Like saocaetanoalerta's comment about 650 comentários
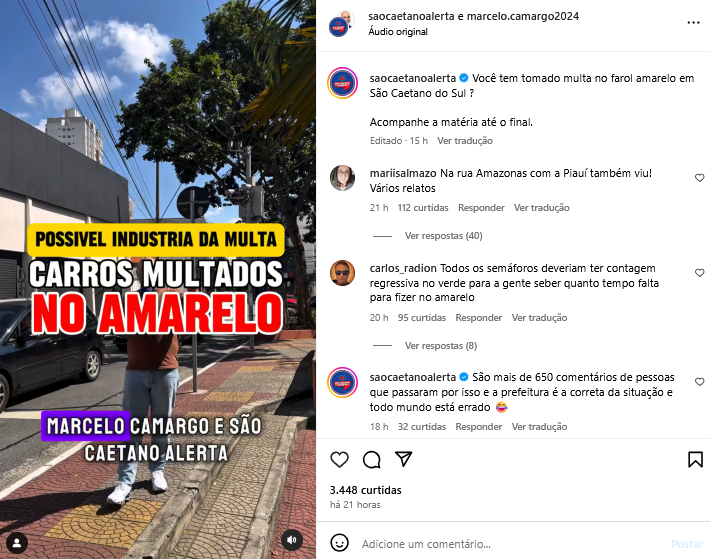 [x=700, y=382]
